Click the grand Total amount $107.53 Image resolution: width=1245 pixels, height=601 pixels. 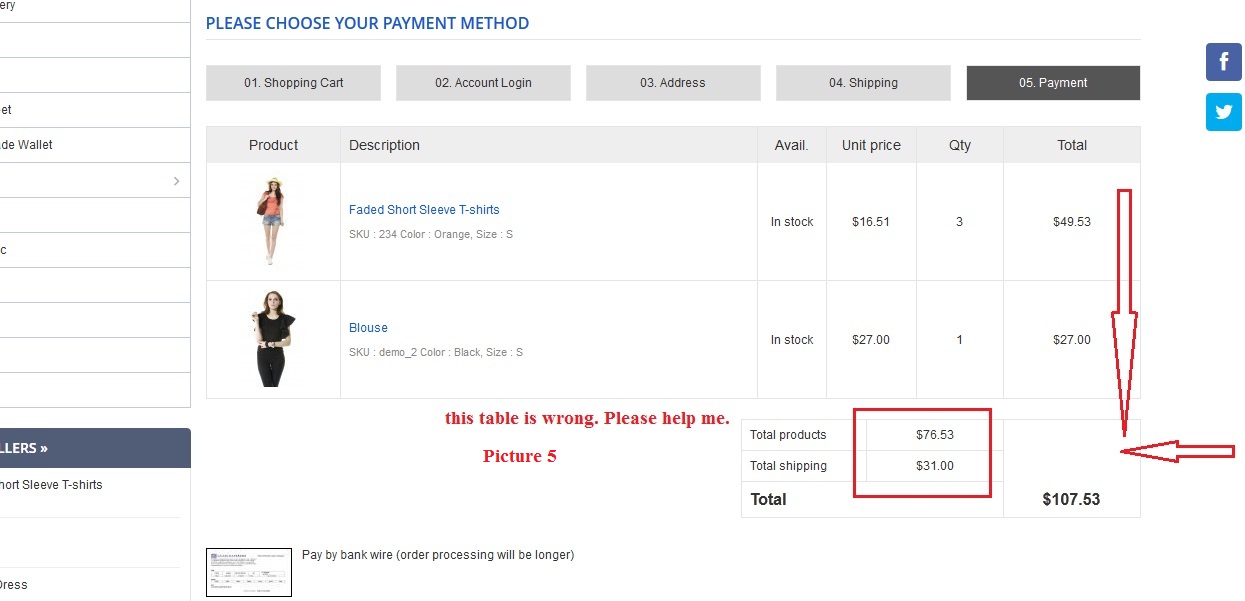tap(1071, 499)
